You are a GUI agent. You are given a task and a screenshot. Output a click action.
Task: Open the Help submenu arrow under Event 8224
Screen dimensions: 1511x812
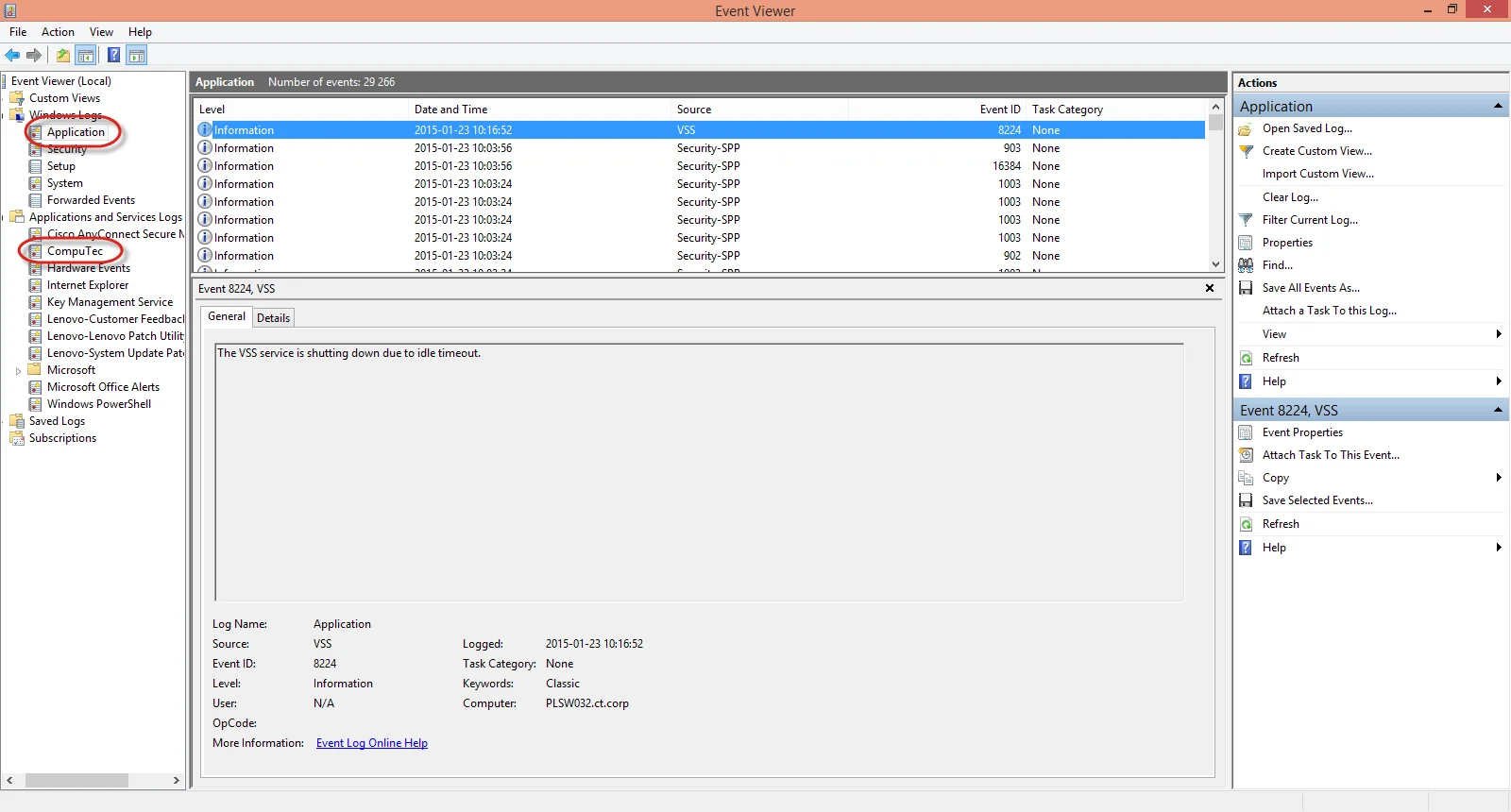[x=1499, y=548]
